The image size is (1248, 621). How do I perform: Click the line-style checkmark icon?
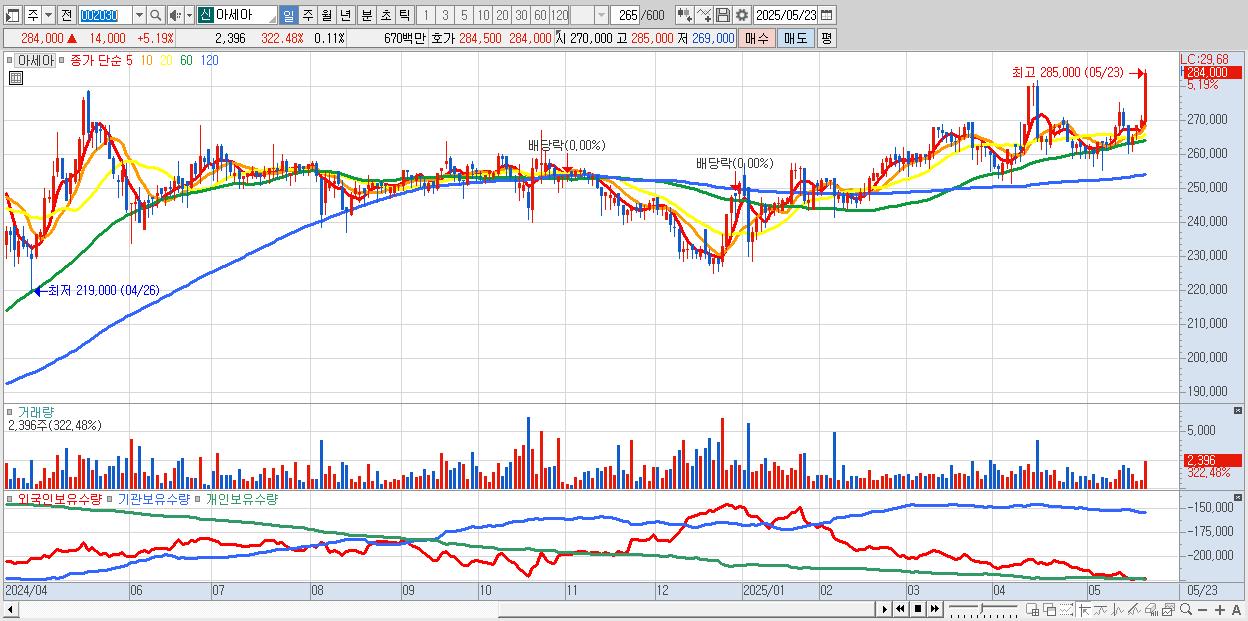[704, 15]
